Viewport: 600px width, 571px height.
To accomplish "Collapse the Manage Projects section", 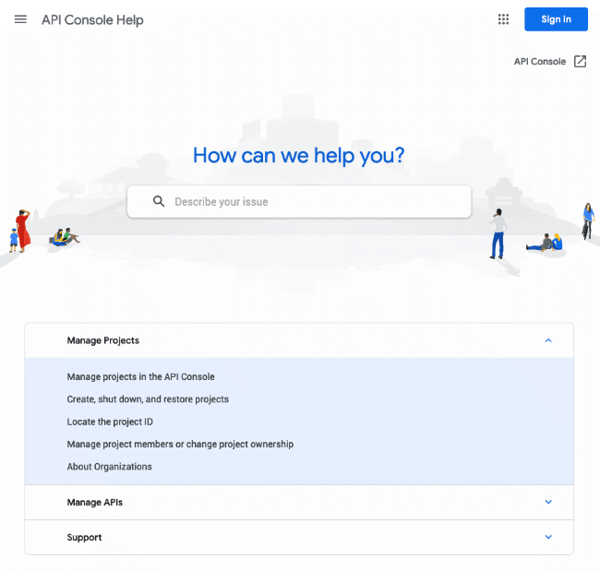I will (x=548, y=340).
